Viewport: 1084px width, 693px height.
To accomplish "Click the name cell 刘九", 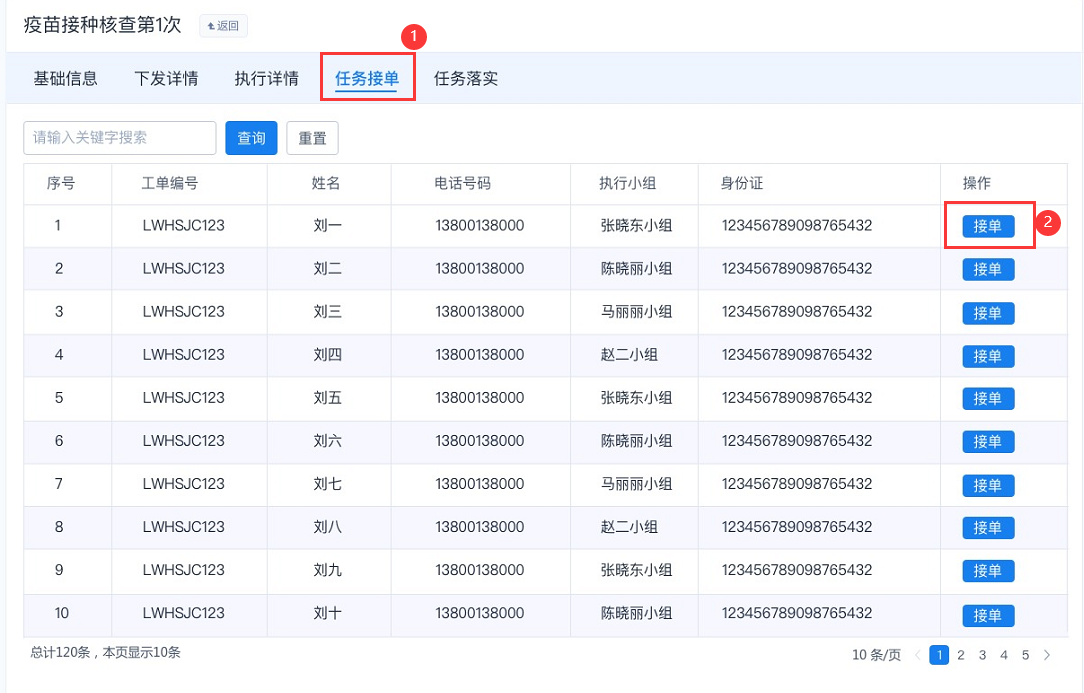I will coord(328,570).
